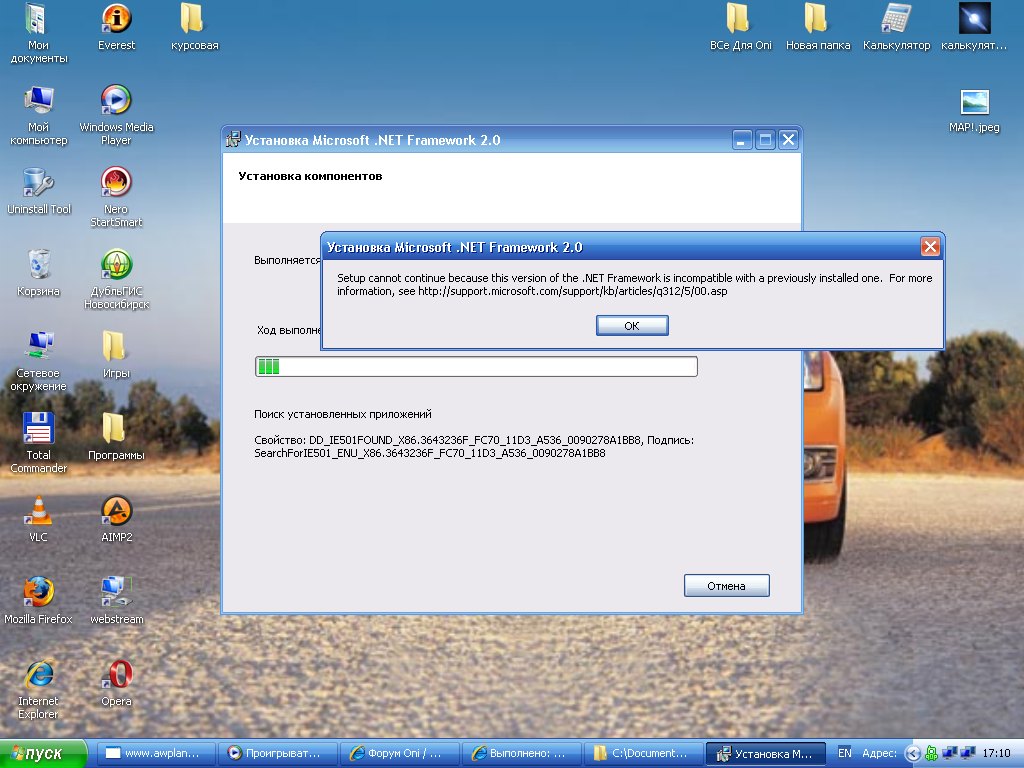This screenshot has width=1024, height=768.
Task: Launch Opera browser icon
Action: coord(116,676)
